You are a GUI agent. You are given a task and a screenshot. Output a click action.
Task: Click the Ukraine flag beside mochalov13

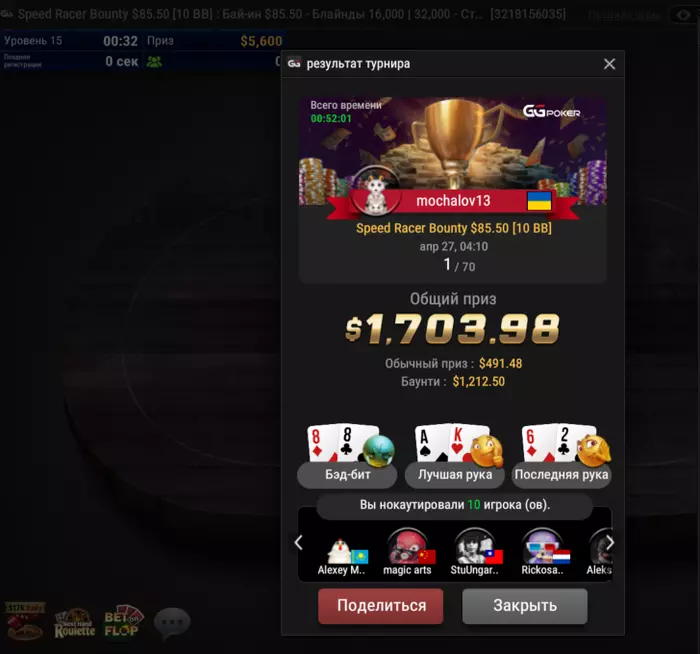(x=539, y=201)
